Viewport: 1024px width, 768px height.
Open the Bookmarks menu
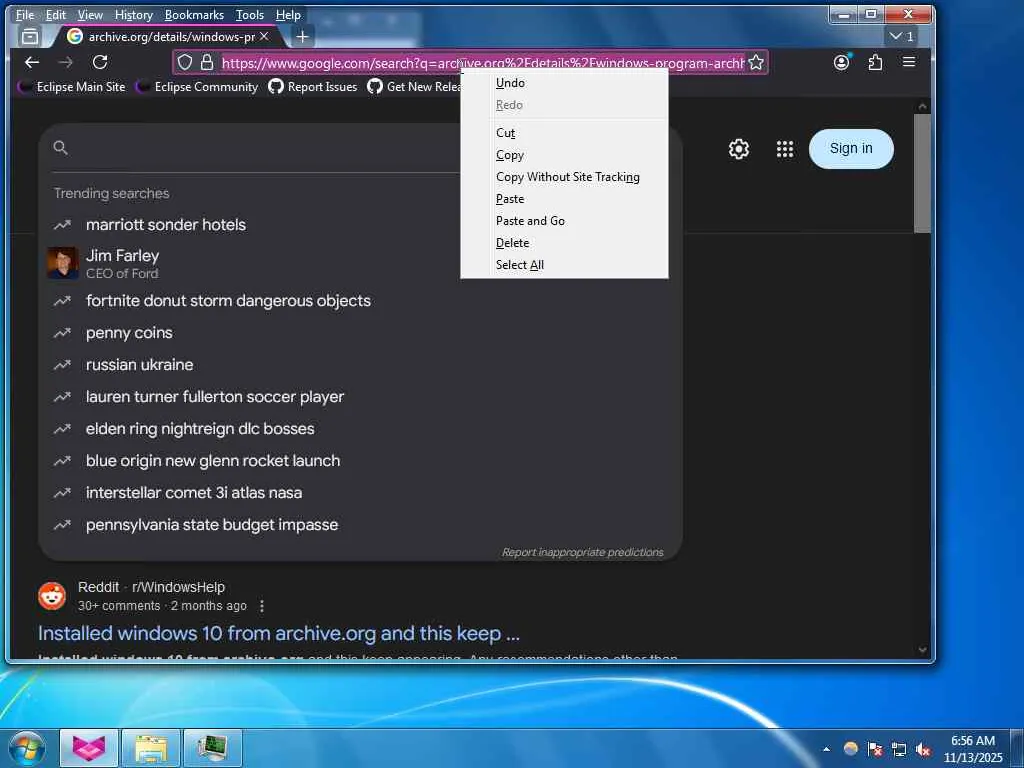click(x=194, y=14)
